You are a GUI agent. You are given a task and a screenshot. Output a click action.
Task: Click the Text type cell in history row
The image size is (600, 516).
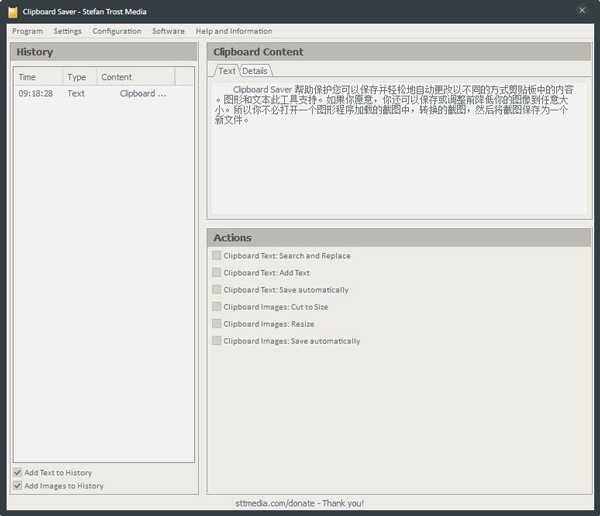tap(76, 93)
